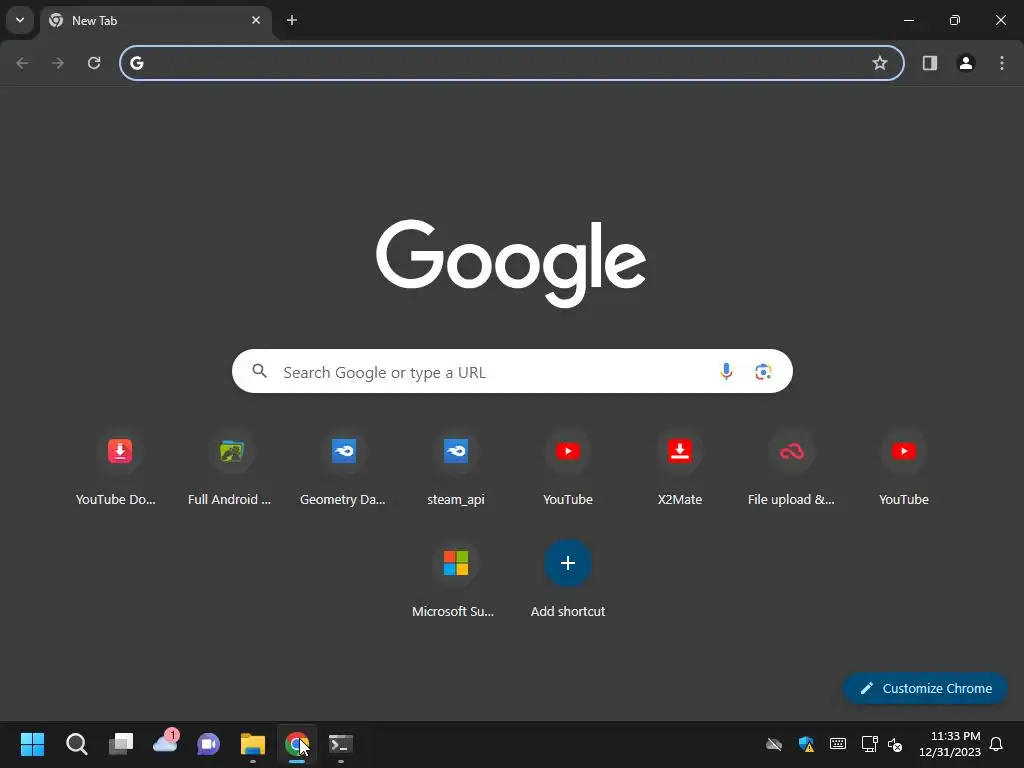The width and height of the screenshot is (1024, 768).
Task: Open the Chrome three-dot menu
Action: click(x=1002, y=63)
